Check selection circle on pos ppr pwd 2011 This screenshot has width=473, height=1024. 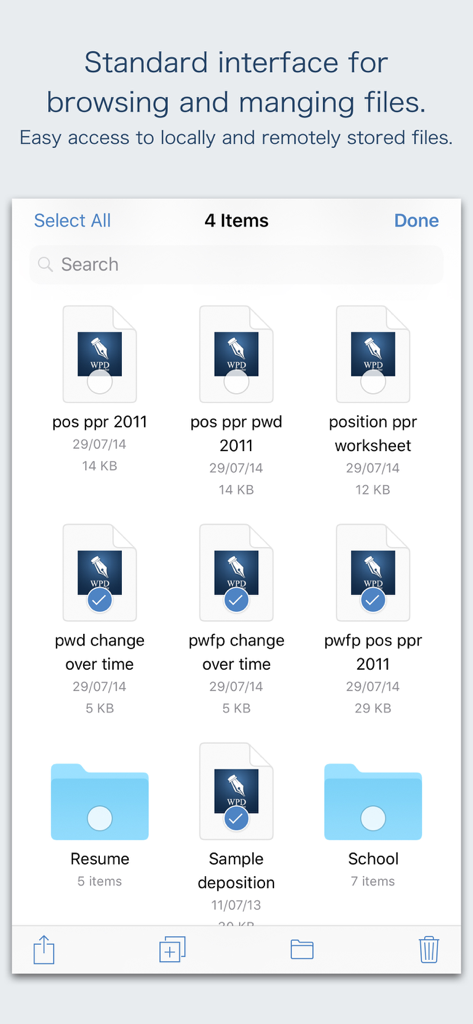[236, 381]
